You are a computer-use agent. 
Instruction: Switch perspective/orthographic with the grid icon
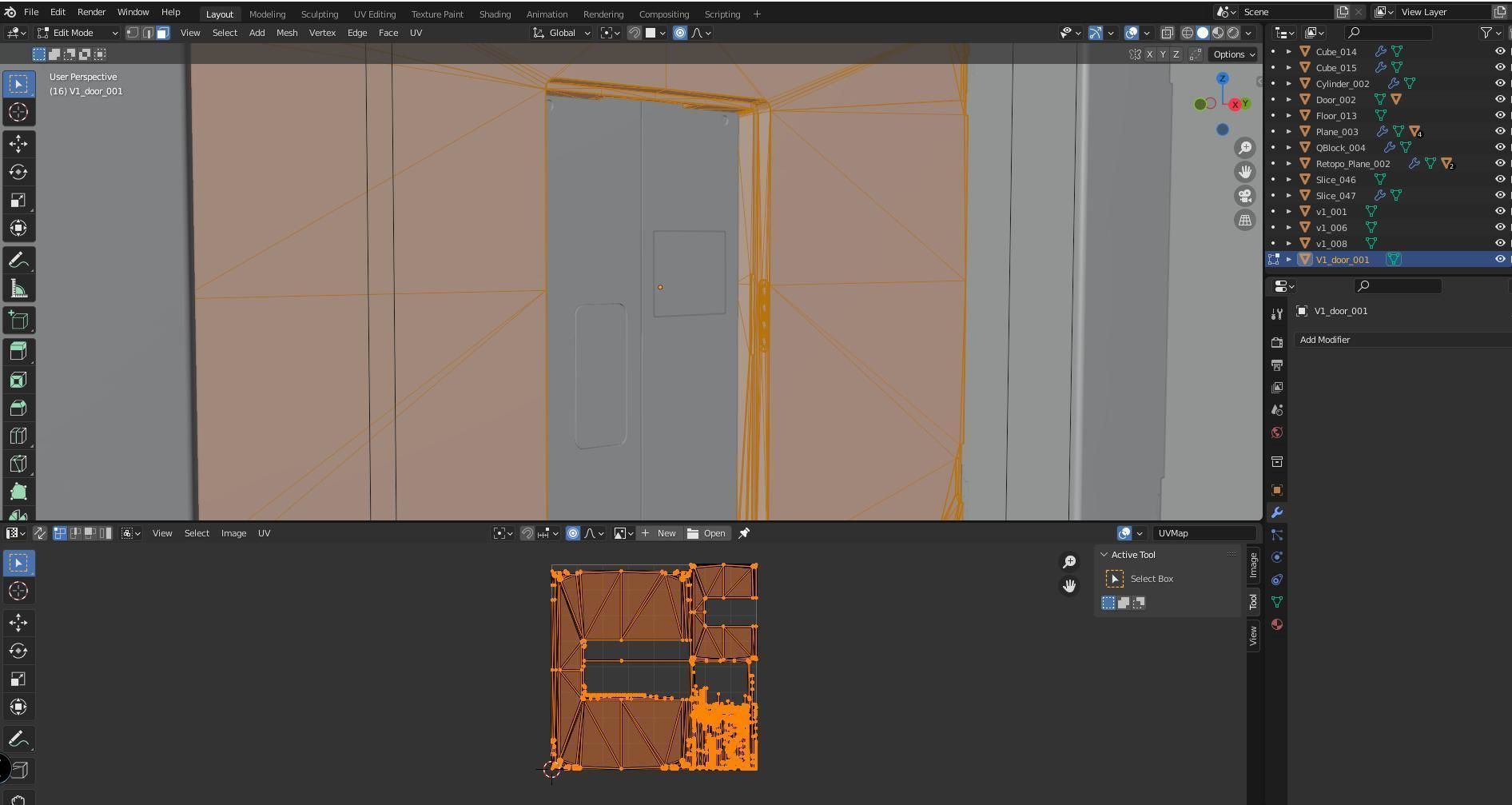point(1245,221)
